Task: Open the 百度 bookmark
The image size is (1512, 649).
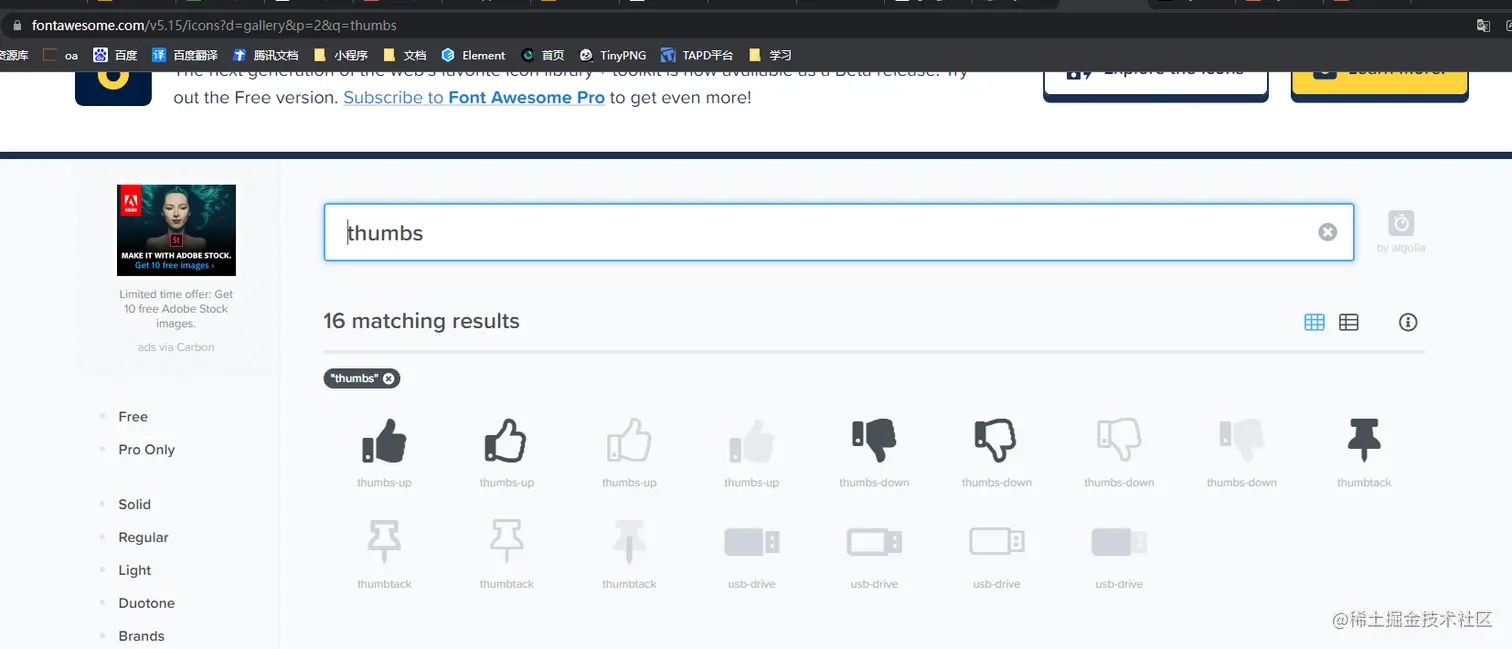Action: point(115,55)
